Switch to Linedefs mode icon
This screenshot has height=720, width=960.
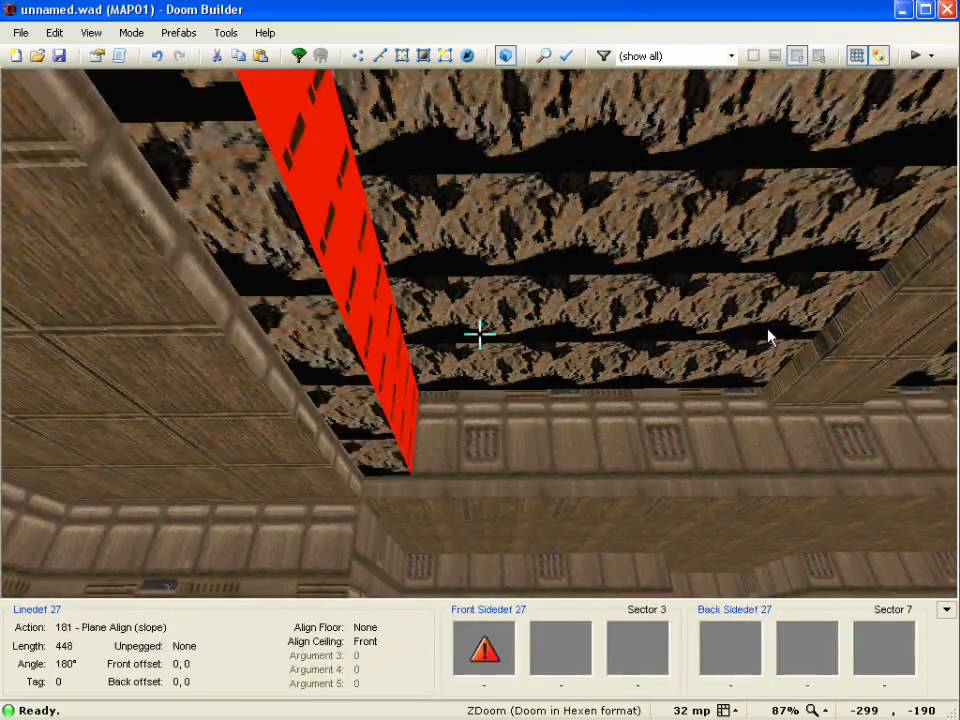(380, 56)
